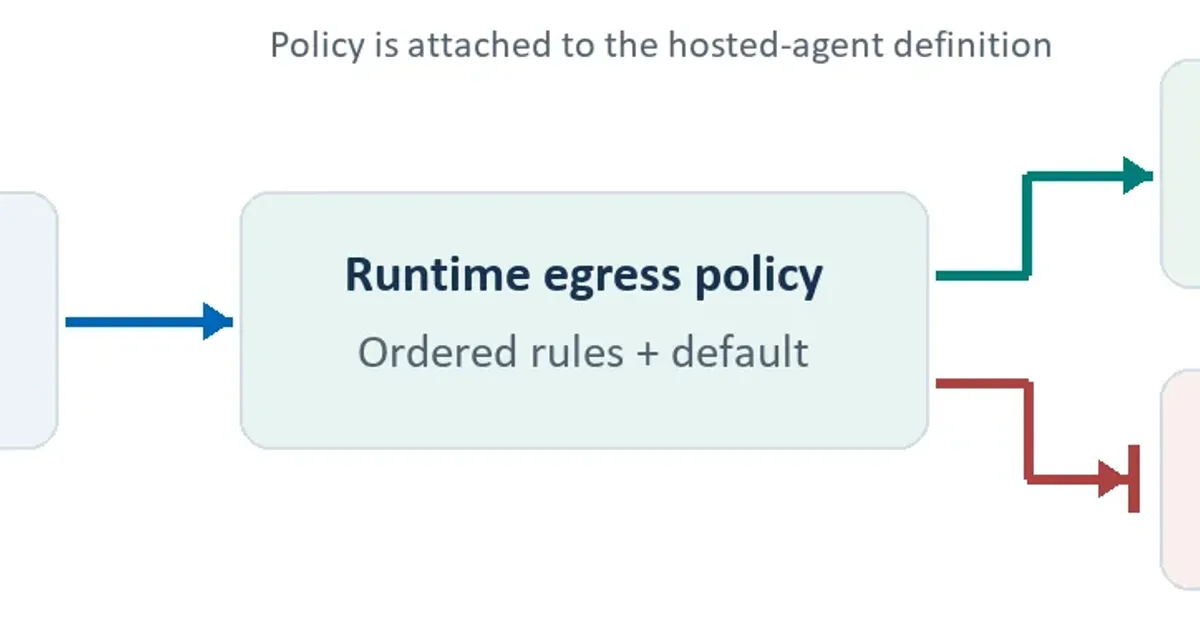Viewport: 1200px width, 630px height.
Task: Click the blue arrowhead entering the policy box
Action: pos(218,322)
